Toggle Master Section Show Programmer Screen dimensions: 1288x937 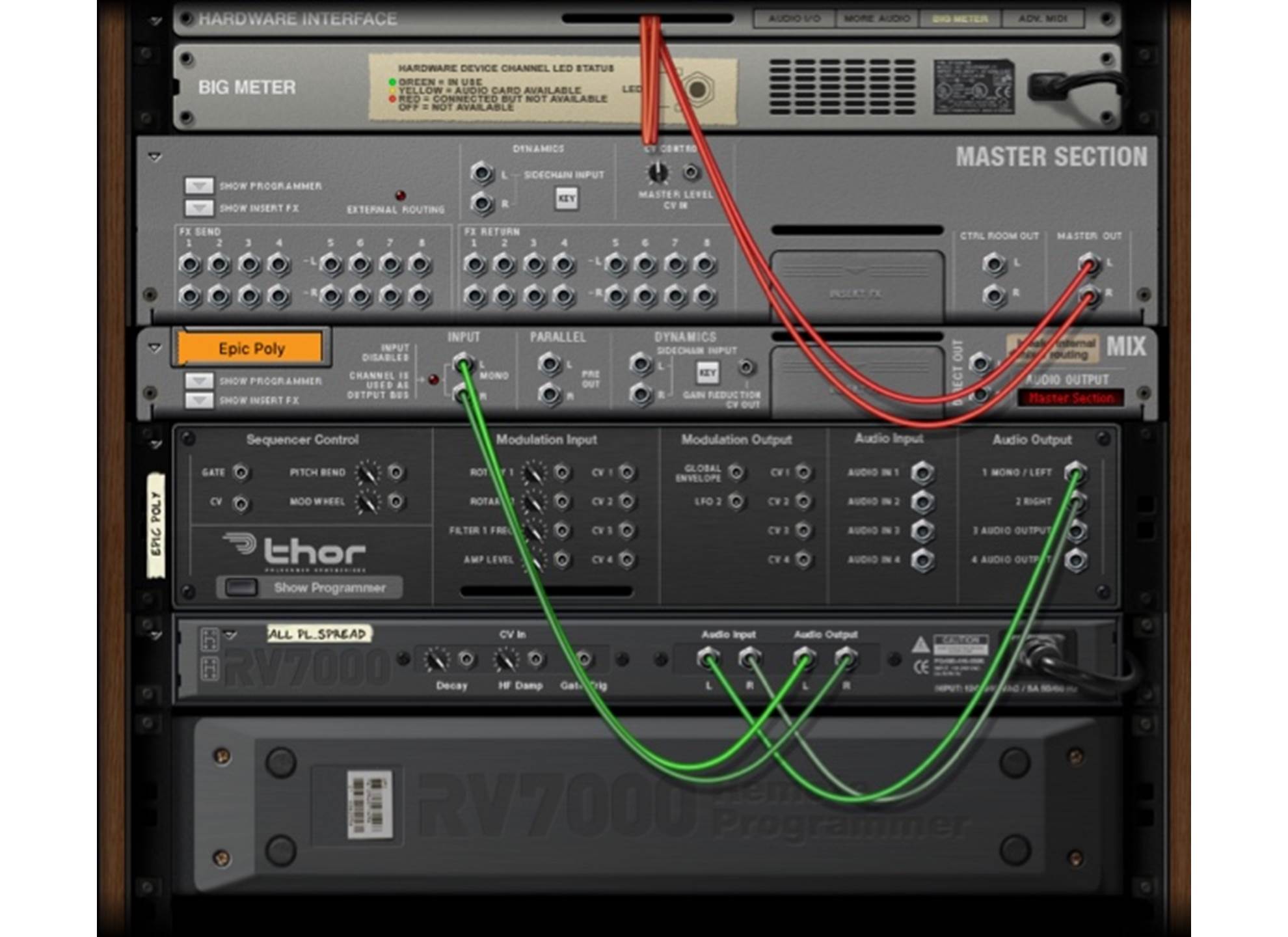tap(199, 186)
